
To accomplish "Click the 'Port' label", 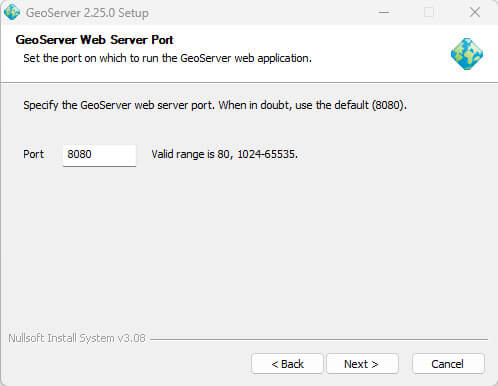I will [34, 154].
